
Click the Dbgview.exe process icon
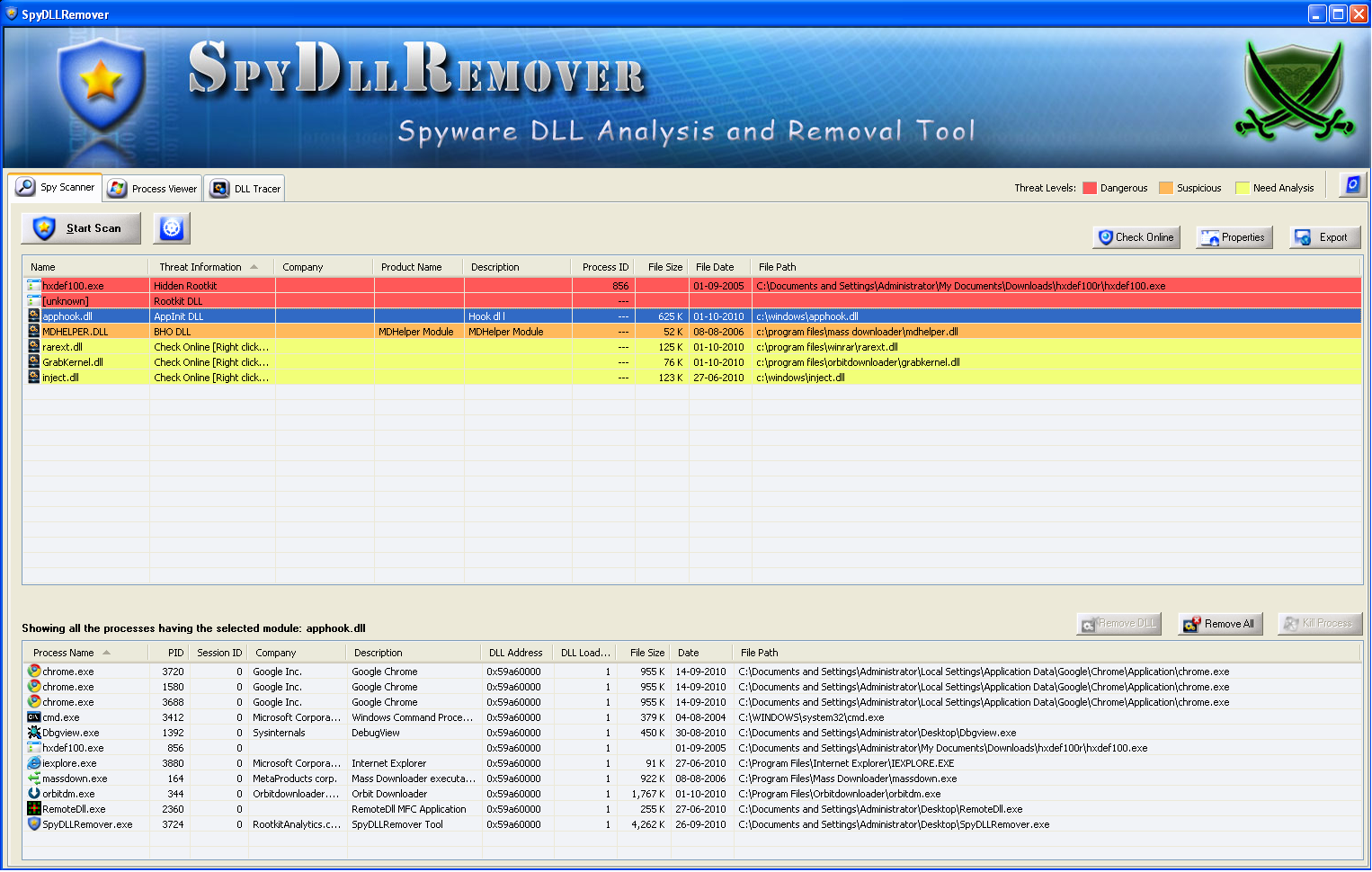pyautogui.click(x=34, y=733)
